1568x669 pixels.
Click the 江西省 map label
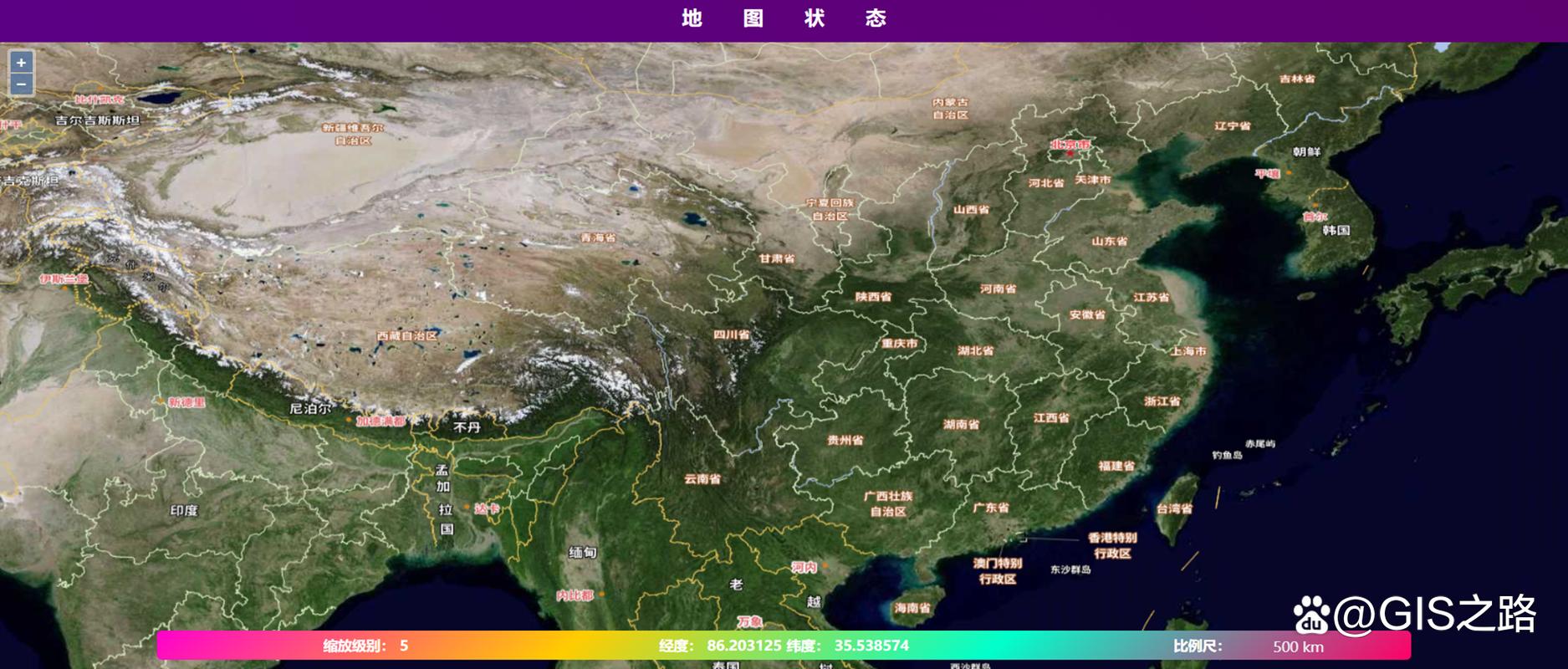coord(1051,418)
